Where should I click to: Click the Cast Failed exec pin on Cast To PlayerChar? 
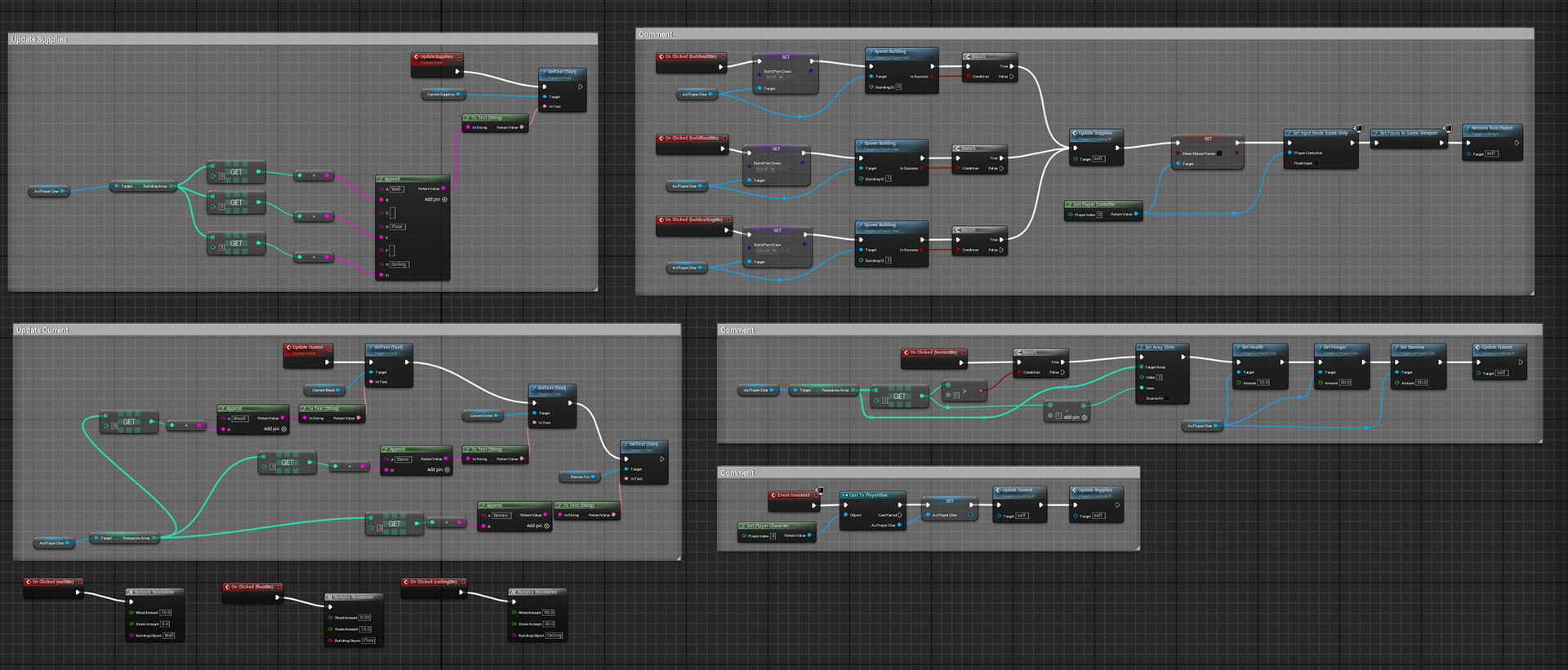899,515
